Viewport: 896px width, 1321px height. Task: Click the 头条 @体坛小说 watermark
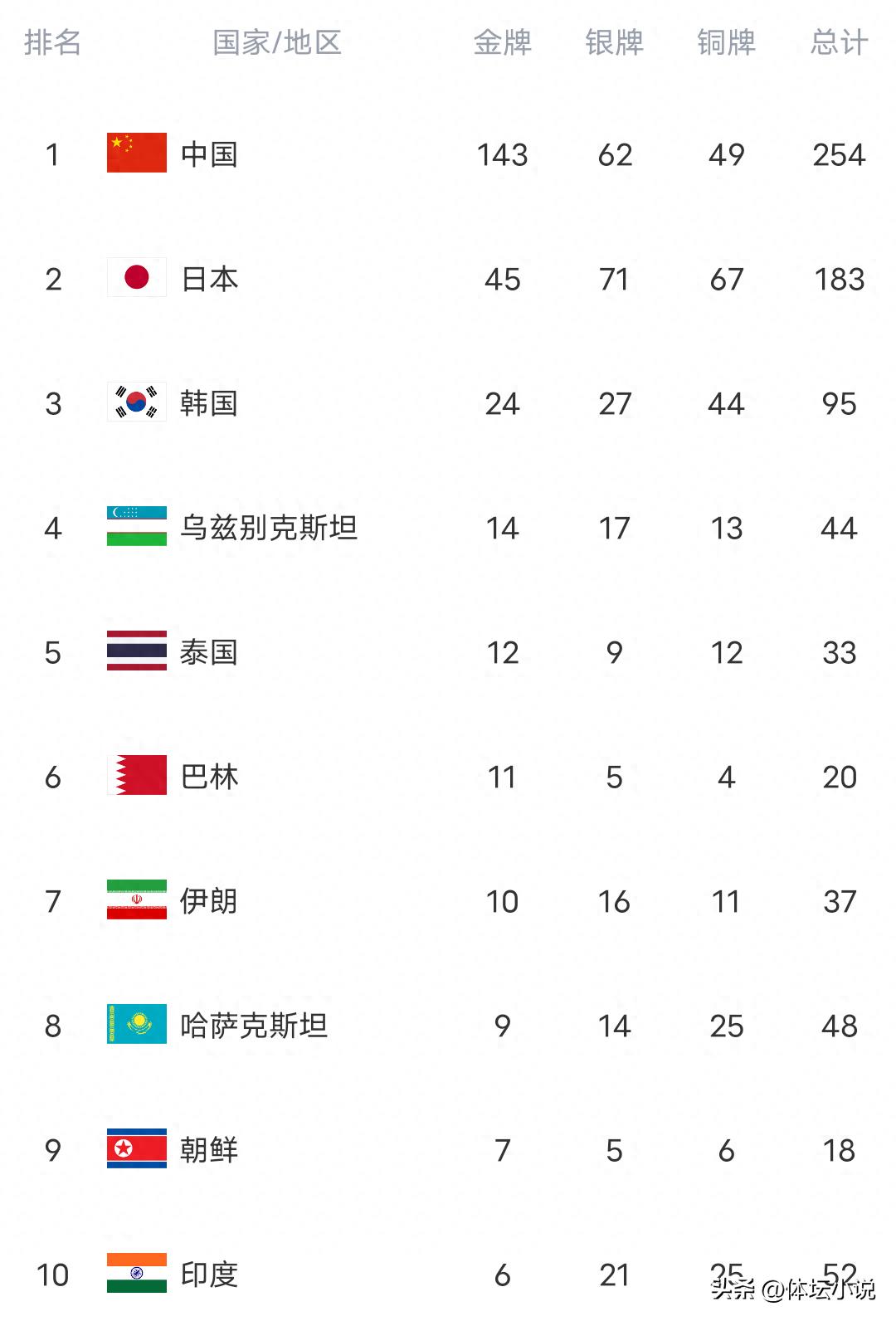point(793,1289)
